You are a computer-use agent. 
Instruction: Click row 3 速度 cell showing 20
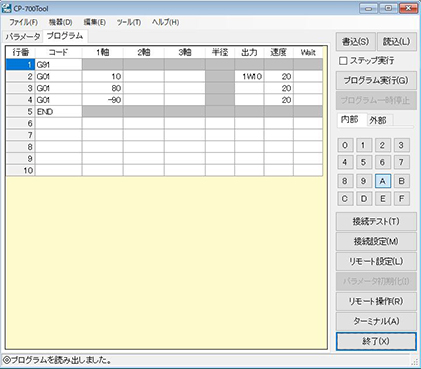tap(279, 88)
